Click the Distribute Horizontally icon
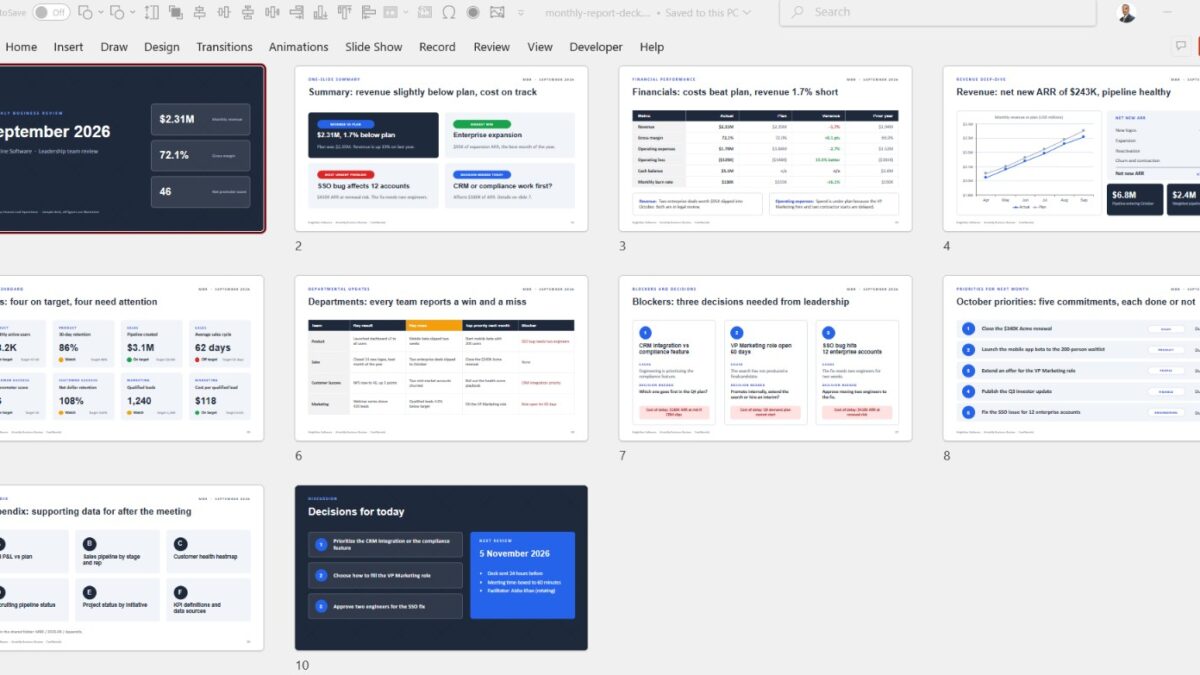1200x675 pixels. tap(272, 12)
